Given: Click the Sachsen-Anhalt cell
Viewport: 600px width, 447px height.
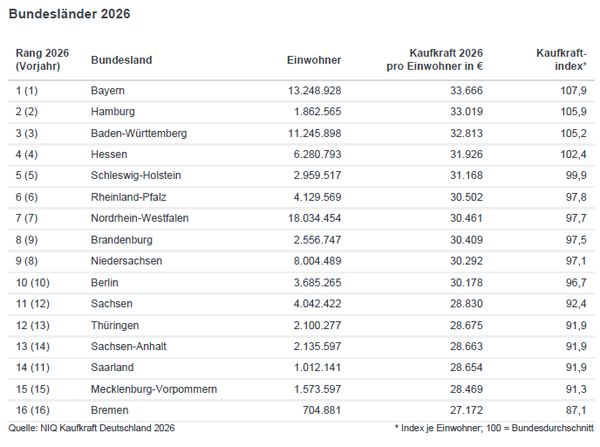Looking at the screenshot, I should (126, 344).
